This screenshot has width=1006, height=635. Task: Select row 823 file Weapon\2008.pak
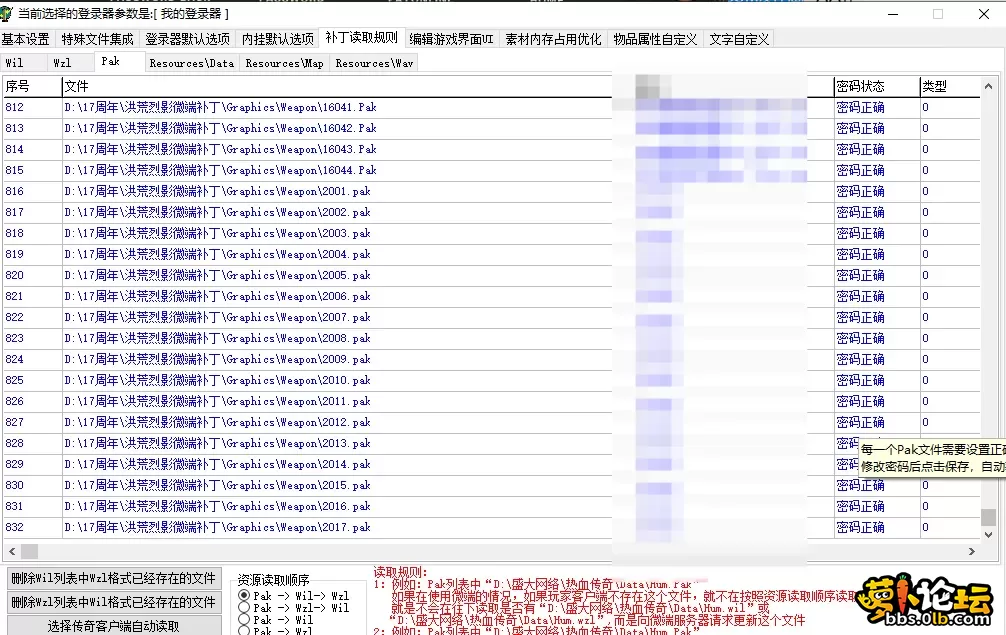pyautogui.click(x=217, y=339)
